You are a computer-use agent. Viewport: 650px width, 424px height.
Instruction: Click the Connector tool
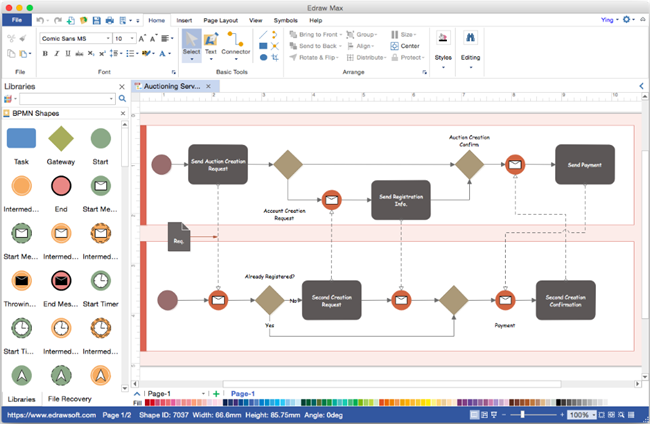(x=236, y=43)
